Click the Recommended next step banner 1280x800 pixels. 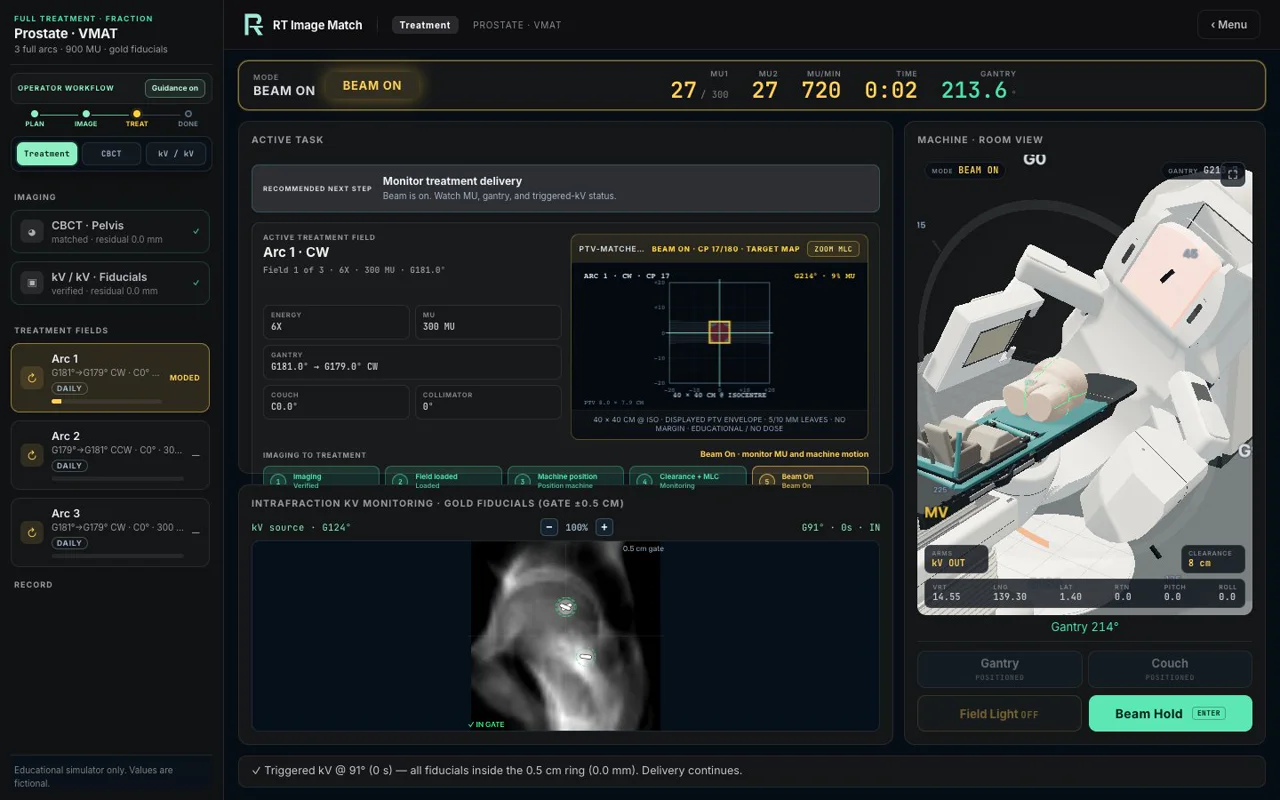(566, 188)
